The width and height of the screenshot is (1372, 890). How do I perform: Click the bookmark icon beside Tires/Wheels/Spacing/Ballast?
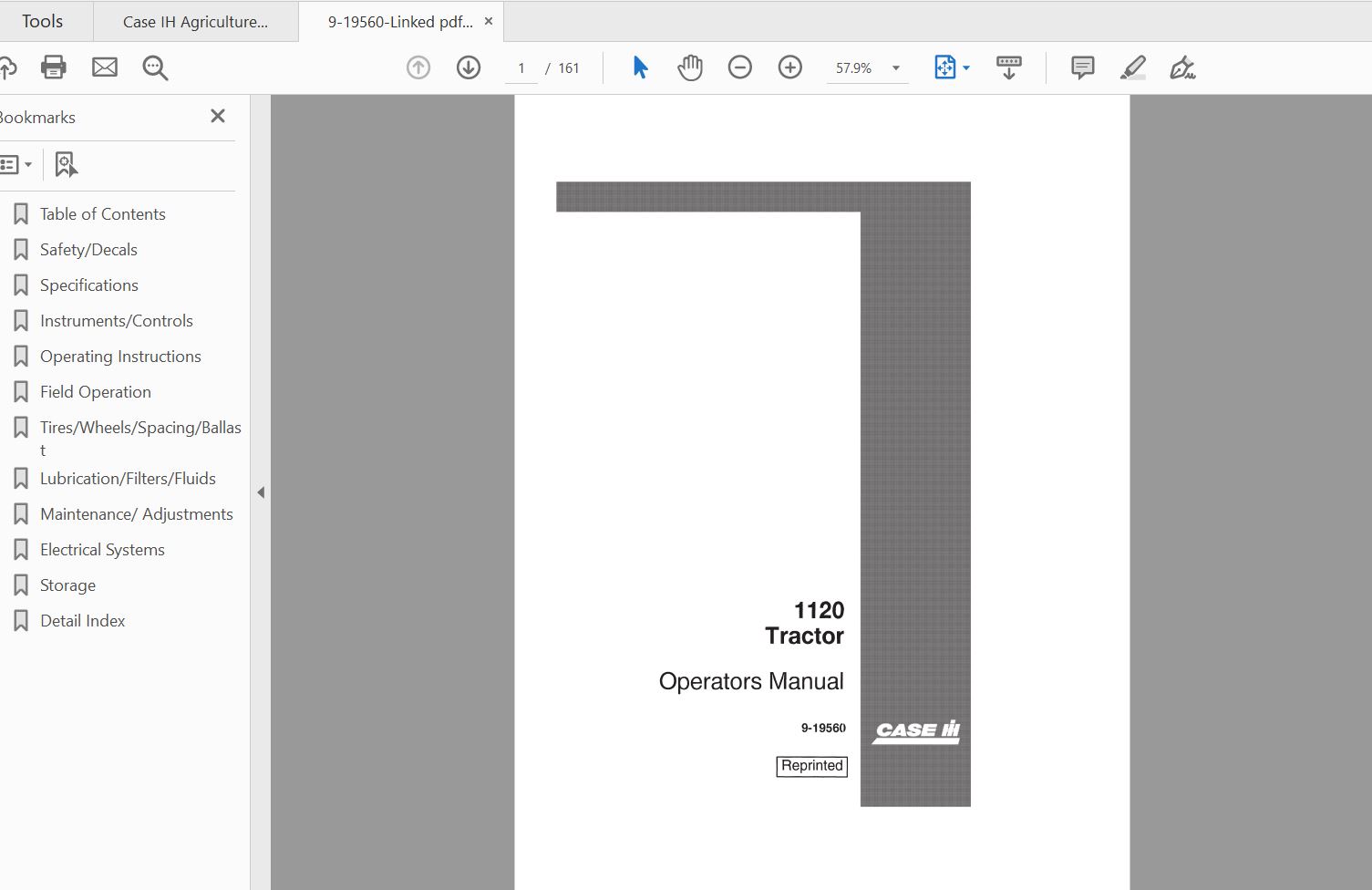21,428
